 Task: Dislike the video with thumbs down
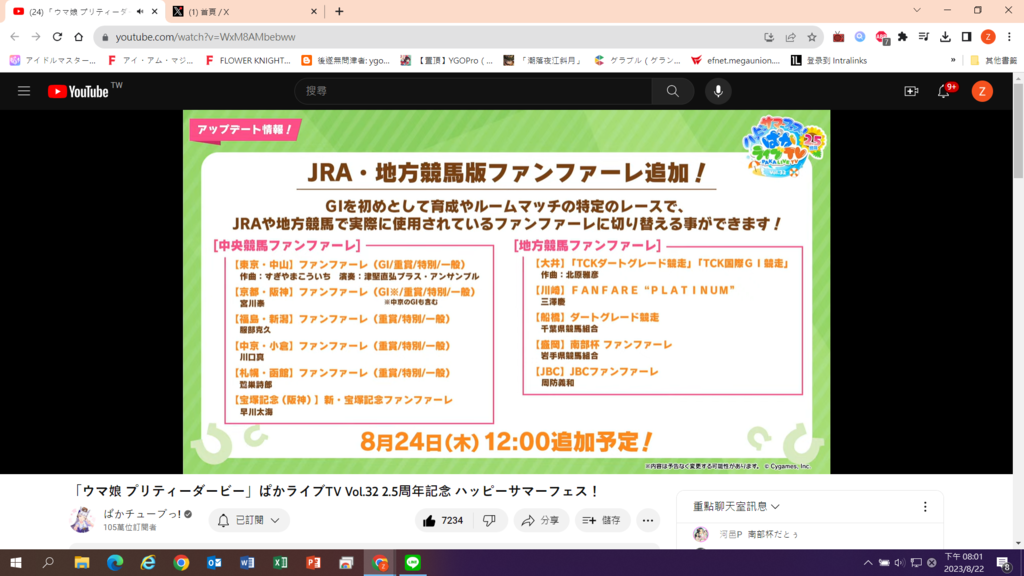coord(489,520)
